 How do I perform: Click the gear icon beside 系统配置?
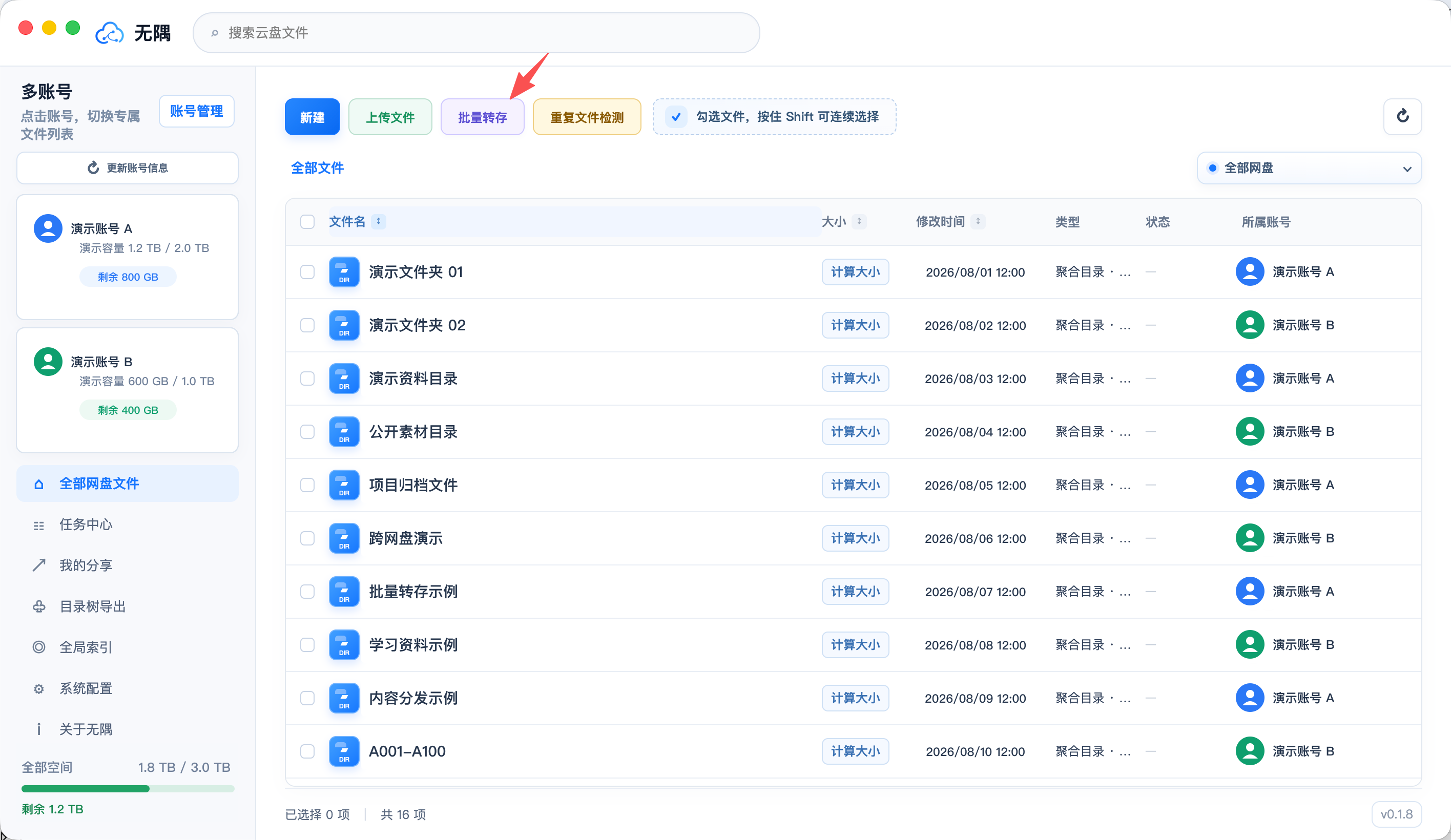38,688
